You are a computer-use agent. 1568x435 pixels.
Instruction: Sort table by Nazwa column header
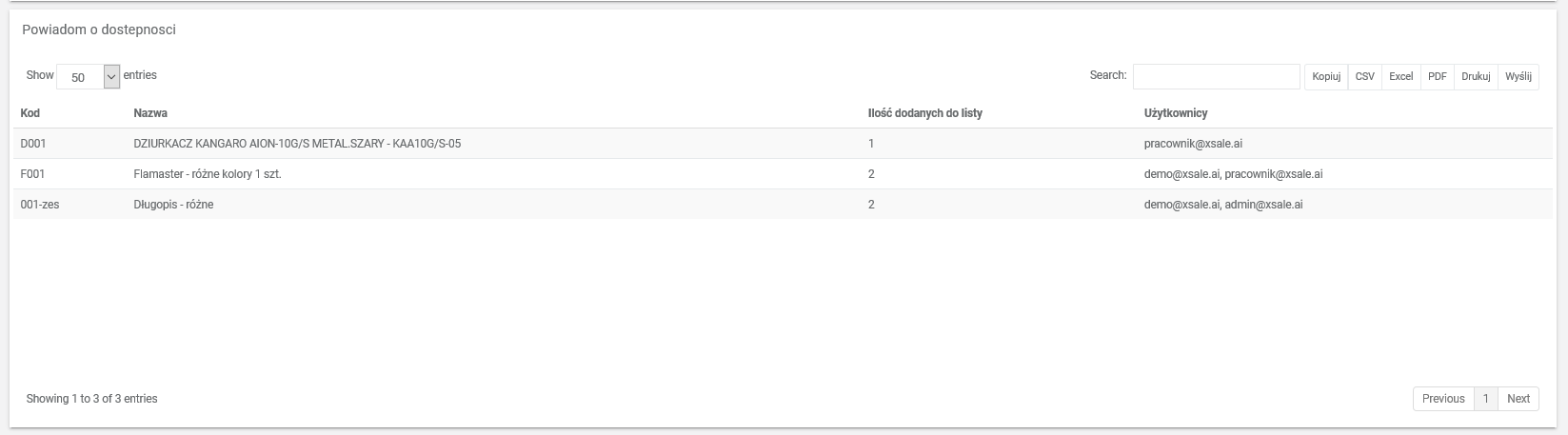tap(150, 113)
